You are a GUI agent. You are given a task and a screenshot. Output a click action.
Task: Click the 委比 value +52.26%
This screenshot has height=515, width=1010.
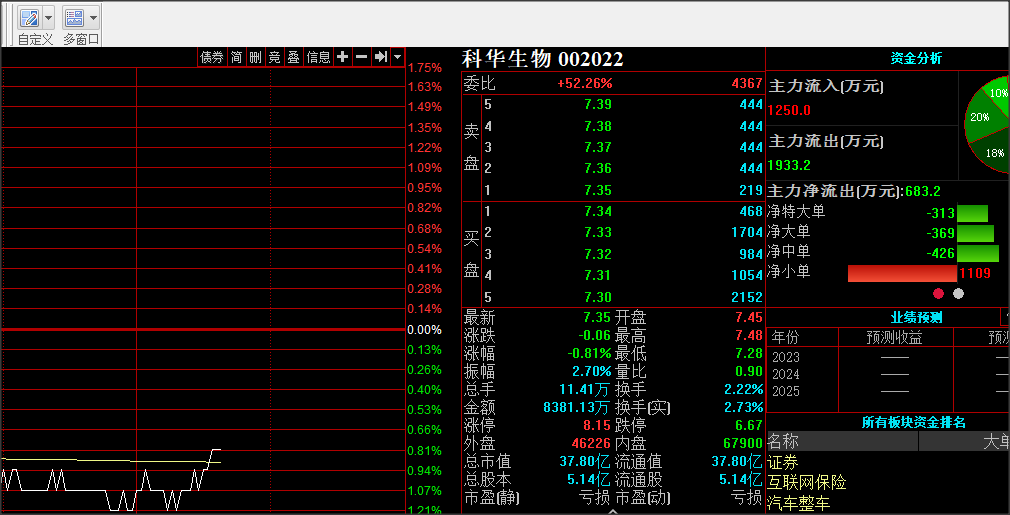point(585,83)
